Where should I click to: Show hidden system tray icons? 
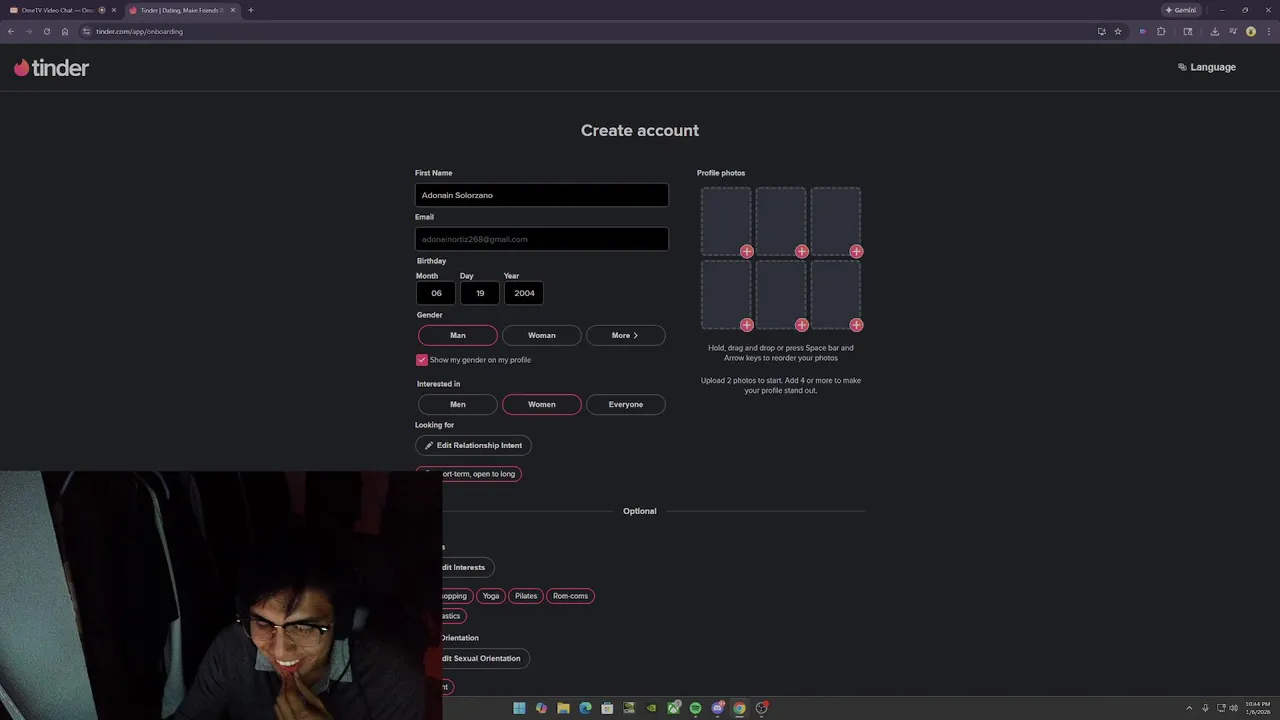[1189, 708]
